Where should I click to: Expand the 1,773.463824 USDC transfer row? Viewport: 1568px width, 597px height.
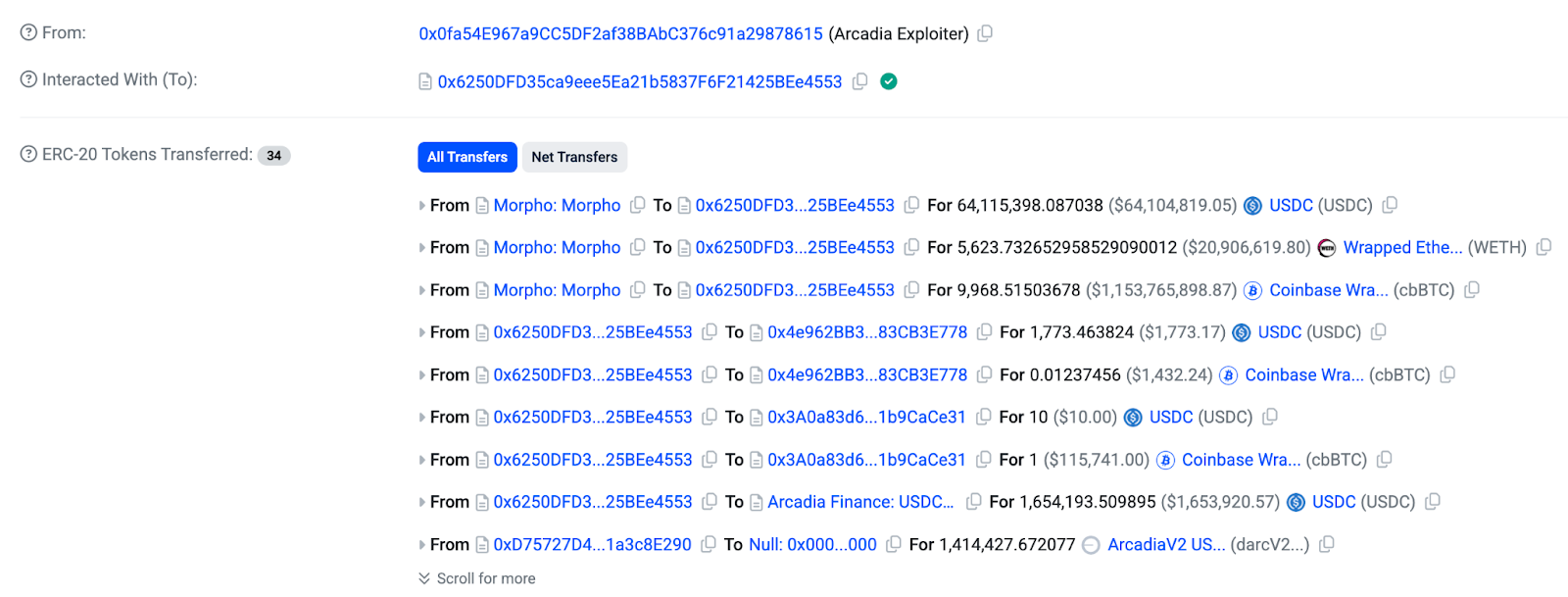[422, 332]
